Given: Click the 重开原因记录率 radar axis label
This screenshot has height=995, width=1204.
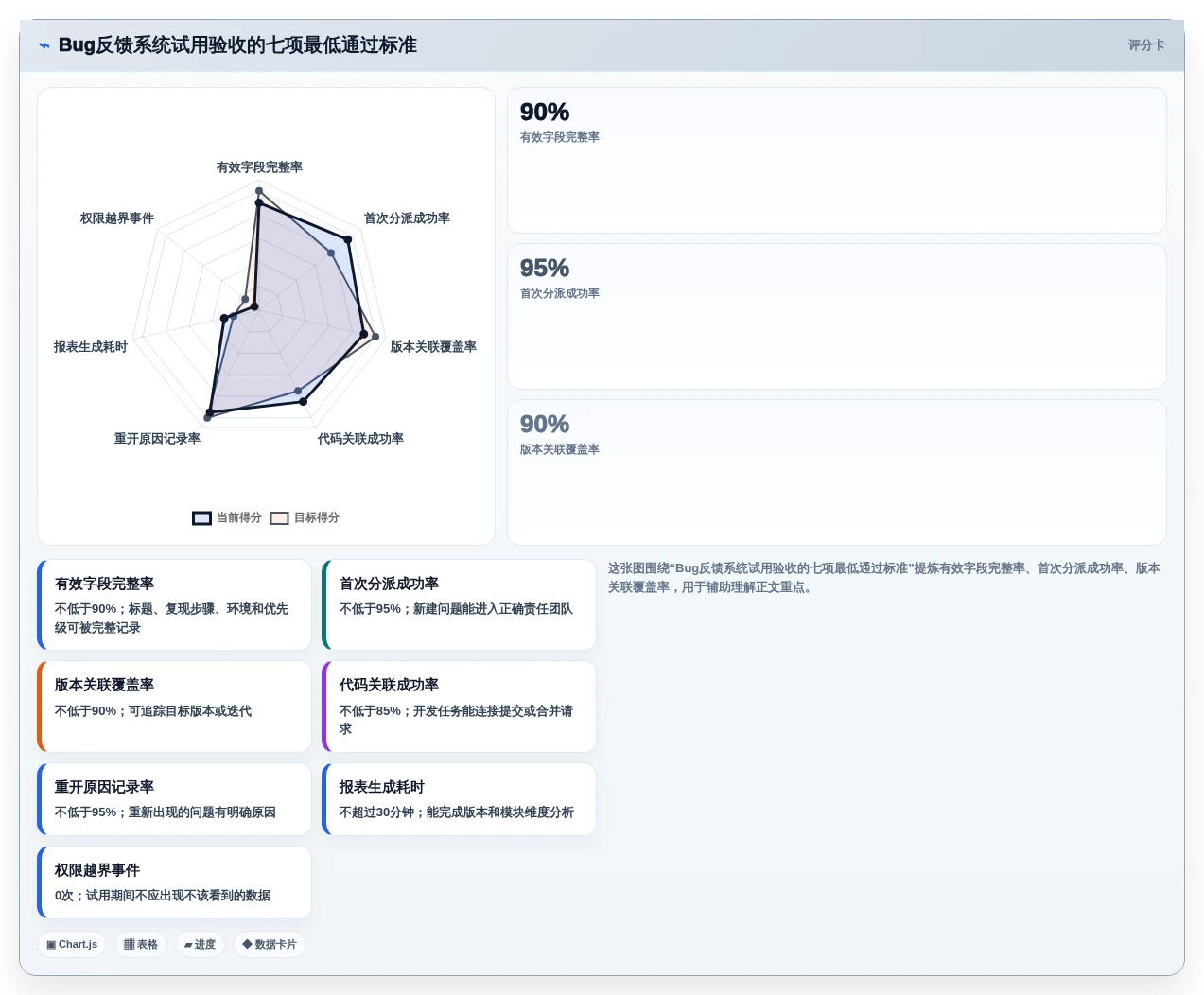Looking at the screenshot, I should pos(157,439).
